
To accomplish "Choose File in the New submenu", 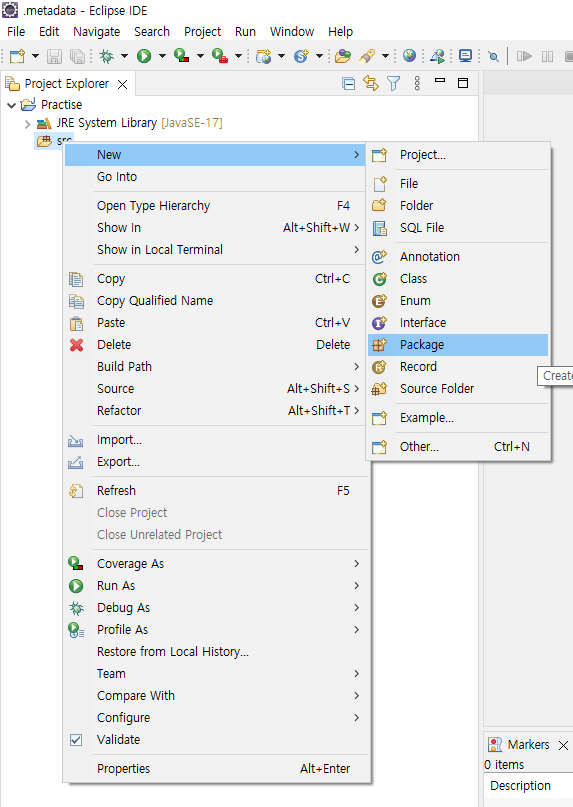I will (x=458, y=184).
